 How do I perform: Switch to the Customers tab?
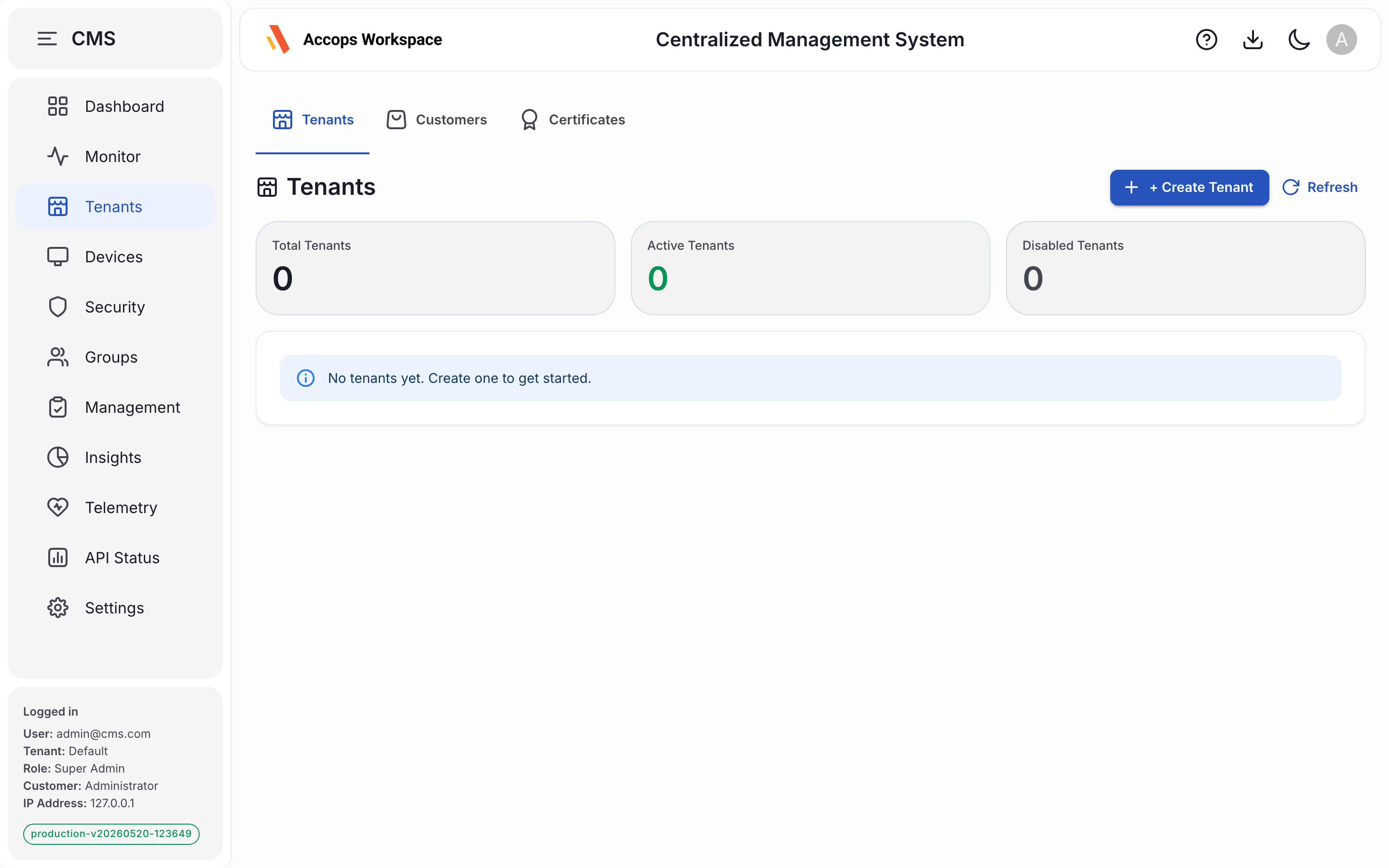click(x=436, y=120)
